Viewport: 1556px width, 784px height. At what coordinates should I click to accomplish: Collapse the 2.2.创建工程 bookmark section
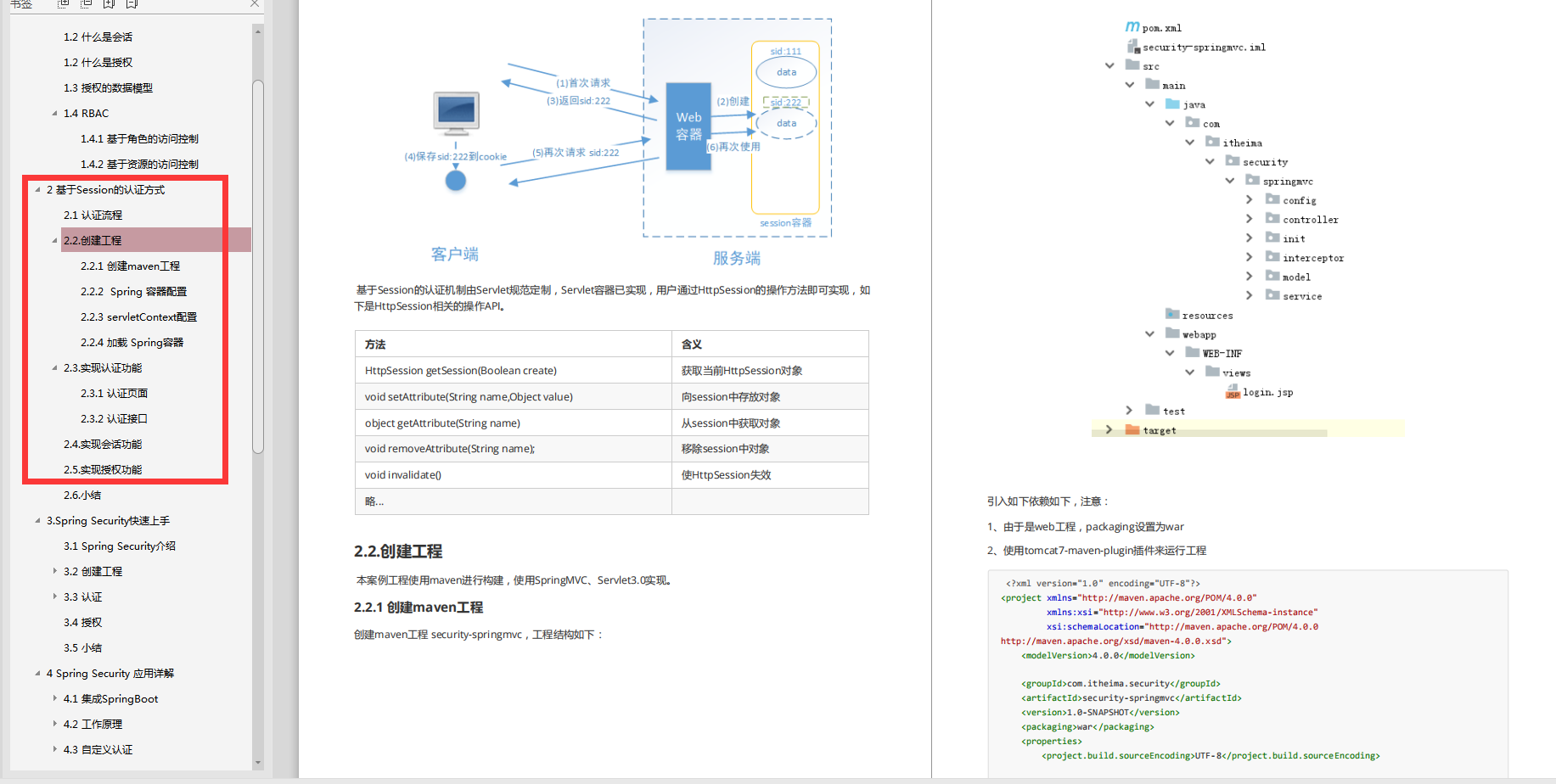pyautogui.click(x=55, y=241)
